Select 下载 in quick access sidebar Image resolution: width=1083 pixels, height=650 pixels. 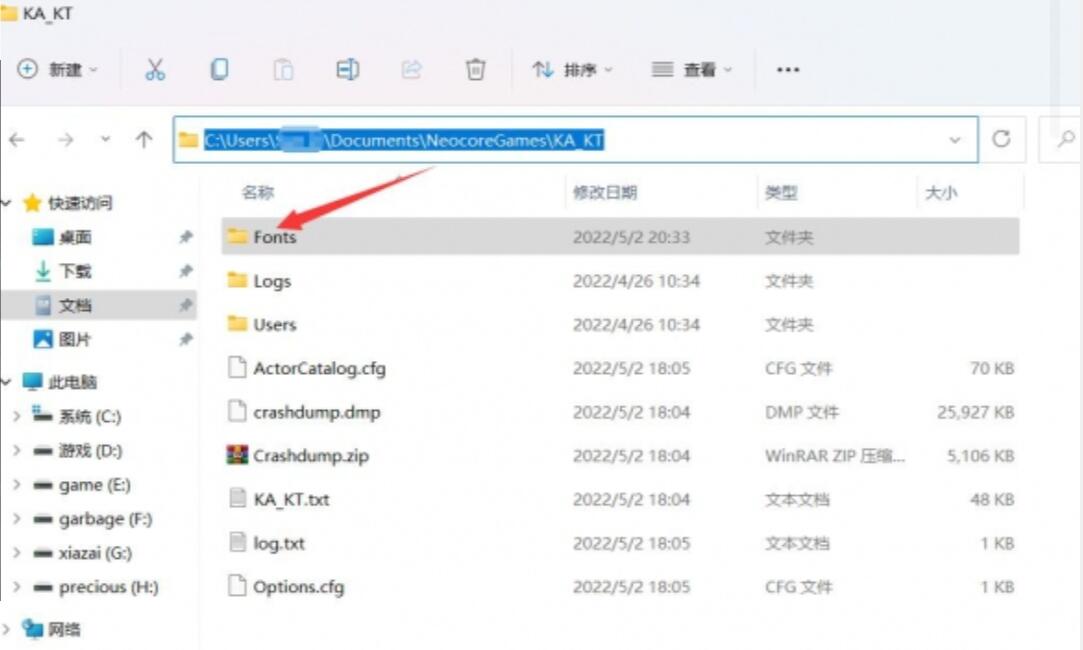76,271
